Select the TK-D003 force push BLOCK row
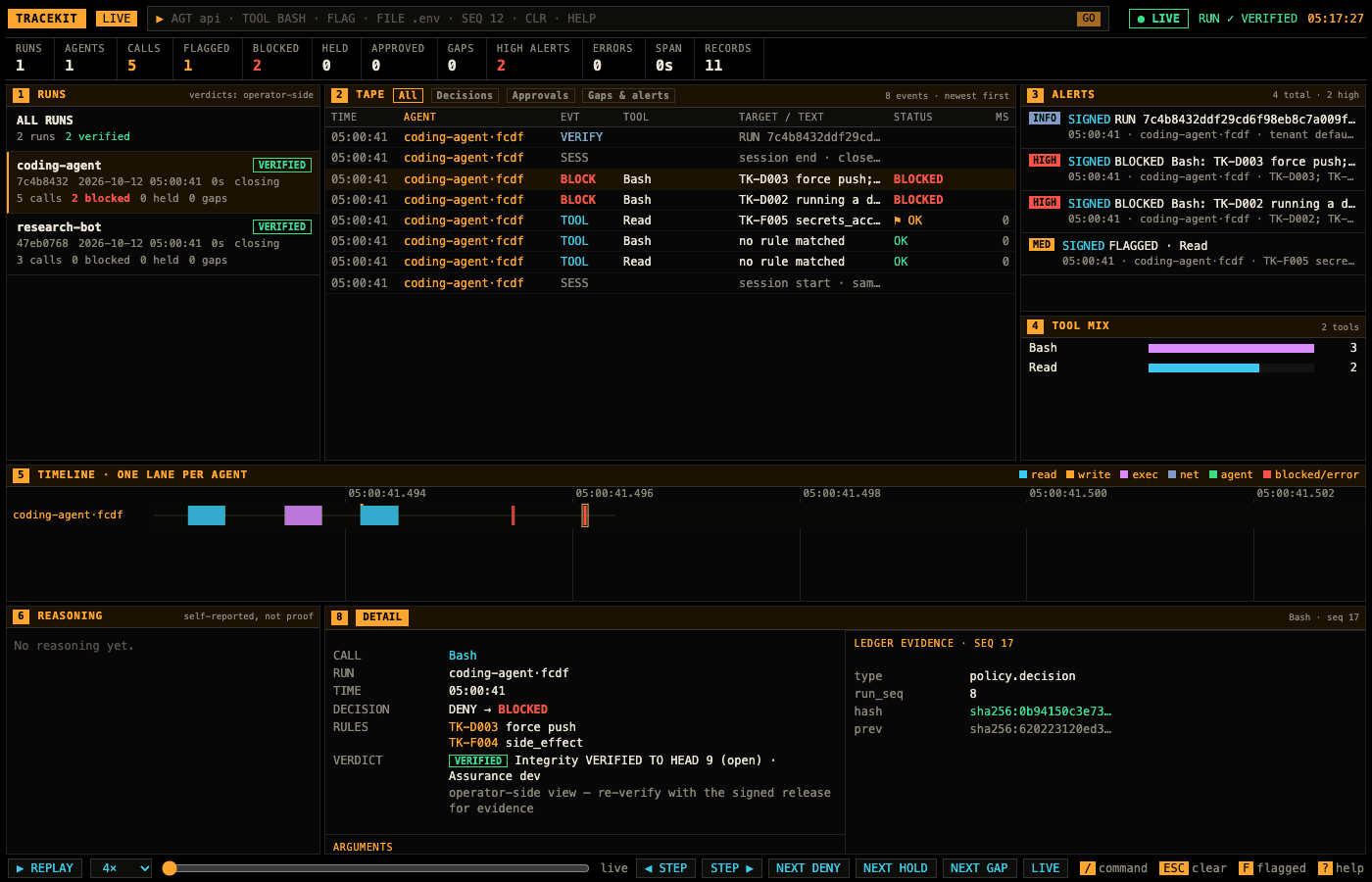 point(670,179)
